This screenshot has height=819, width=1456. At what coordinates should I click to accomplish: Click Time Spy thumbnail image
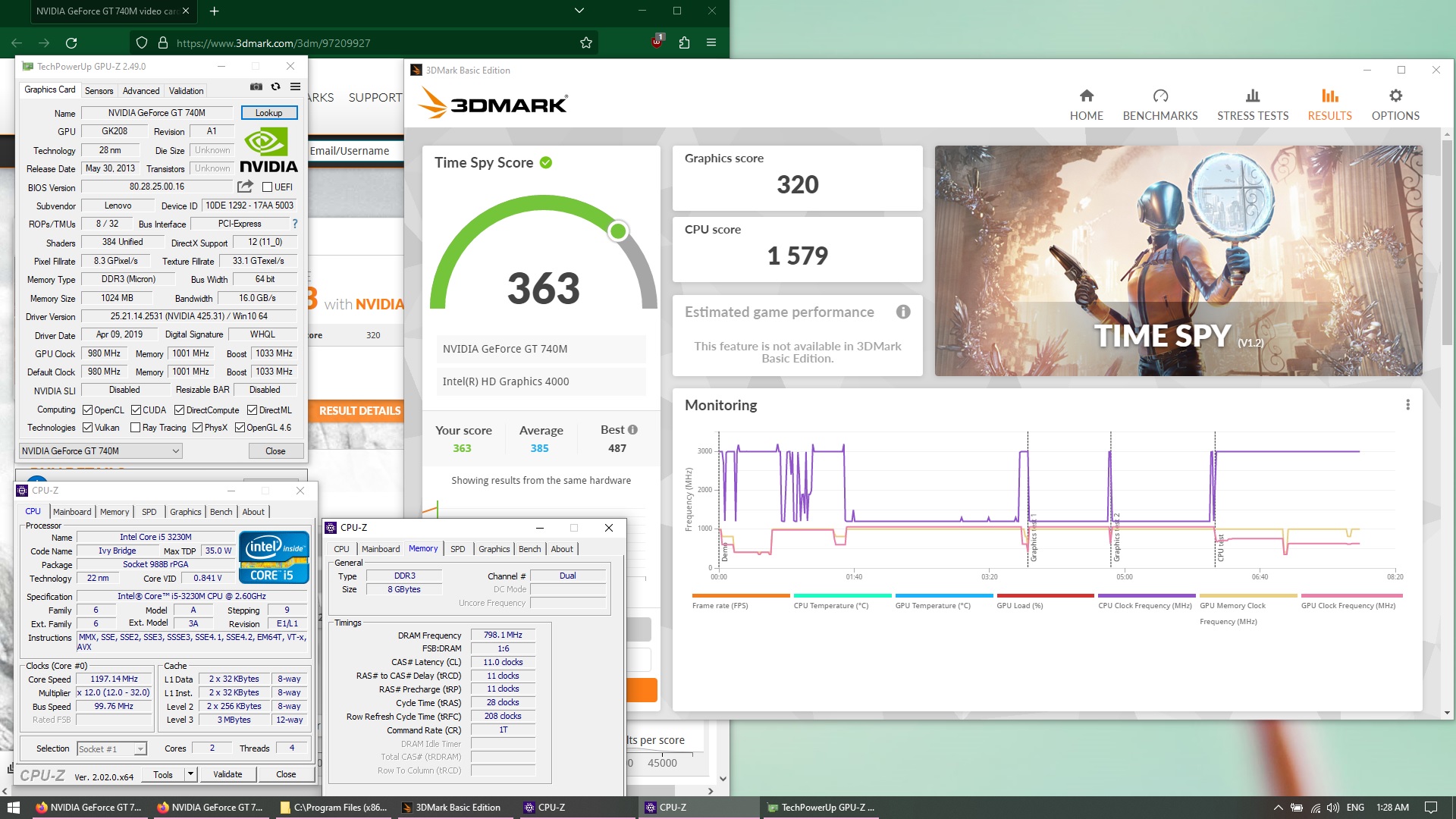1178,261
